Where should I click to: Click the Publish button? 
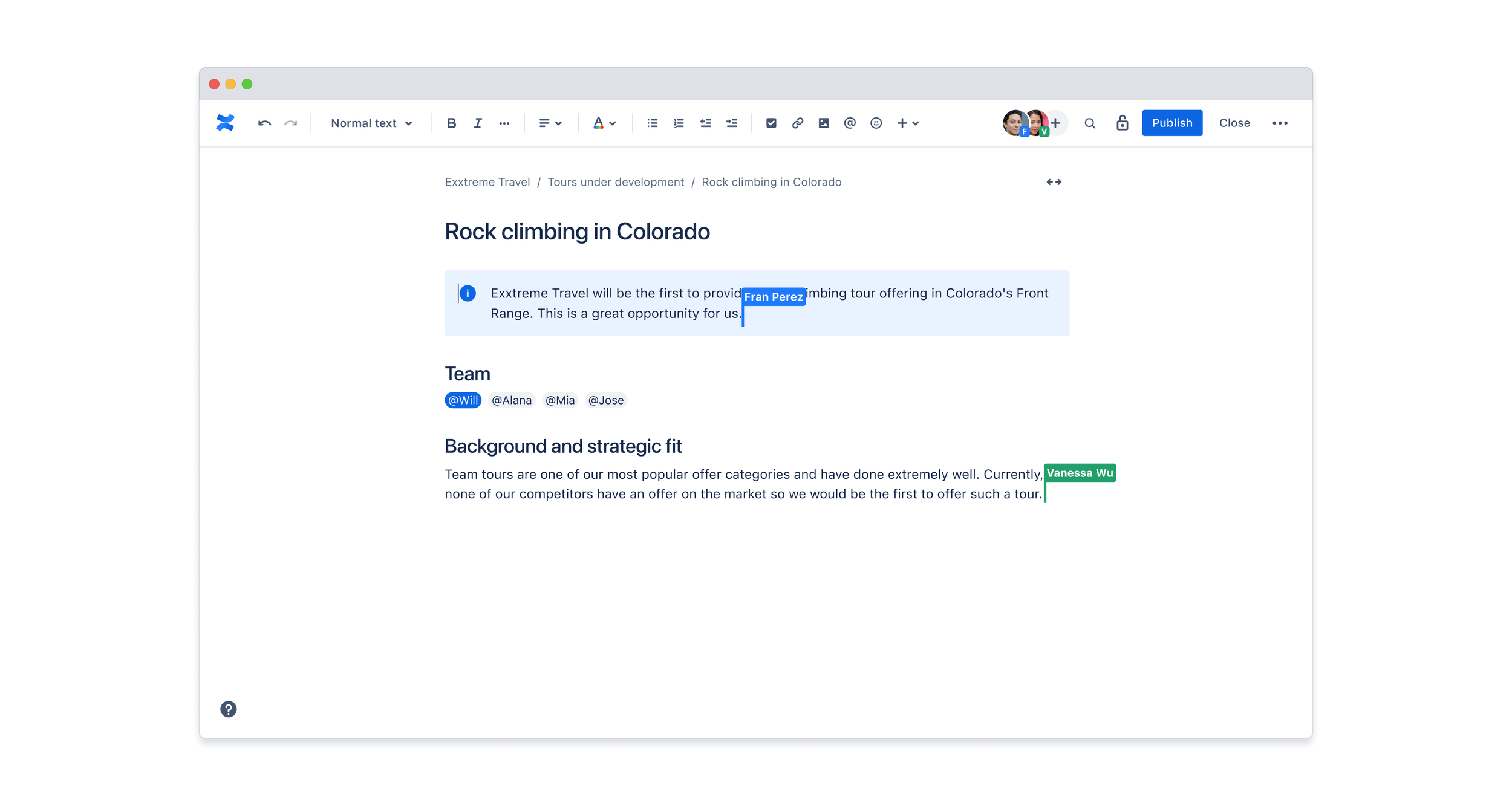(1171, 123)
